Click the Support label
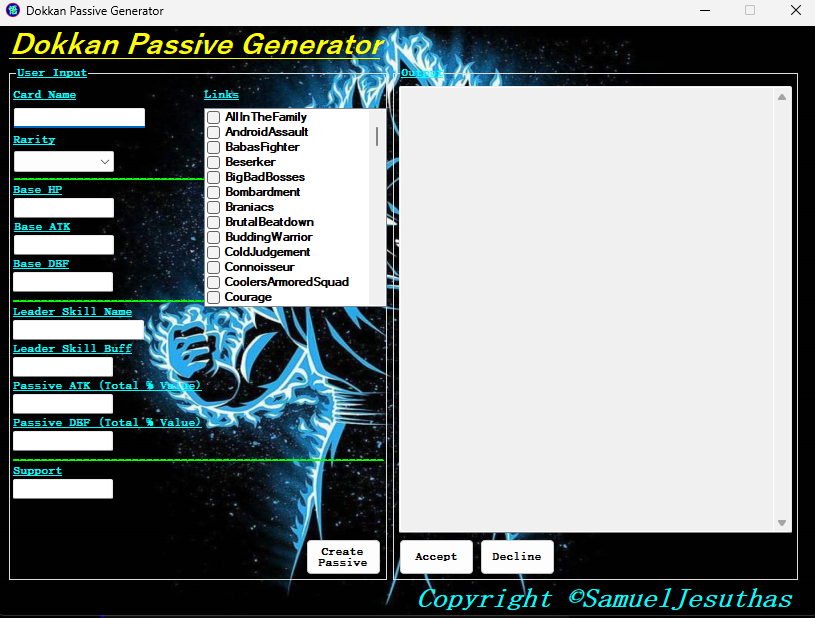 [x=37, y=470]
